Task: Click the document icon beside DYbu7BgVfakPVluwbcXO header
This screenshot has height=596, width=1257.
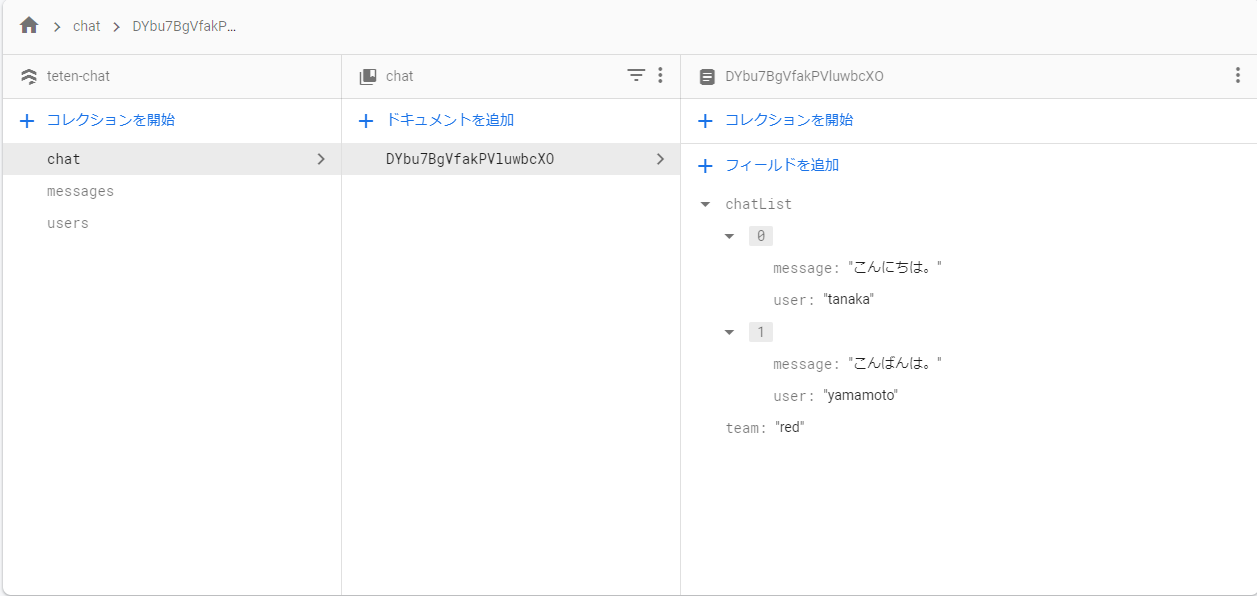Action: coord(707,76)
